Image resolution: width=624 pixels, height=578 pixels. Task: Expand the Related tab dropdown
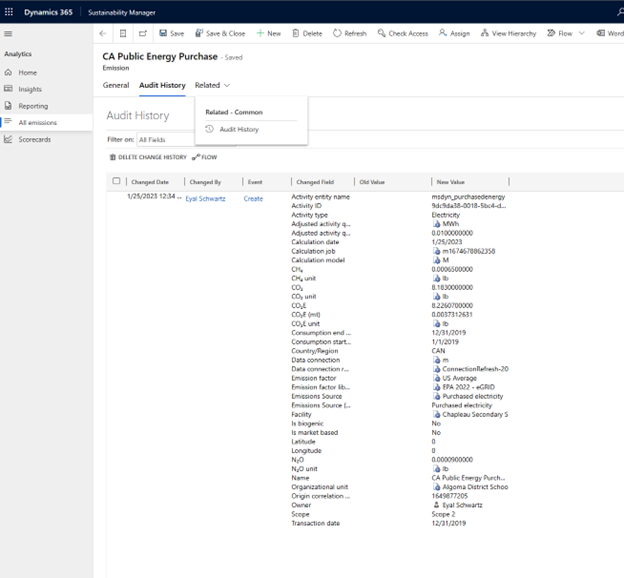(x=212, y=85)
